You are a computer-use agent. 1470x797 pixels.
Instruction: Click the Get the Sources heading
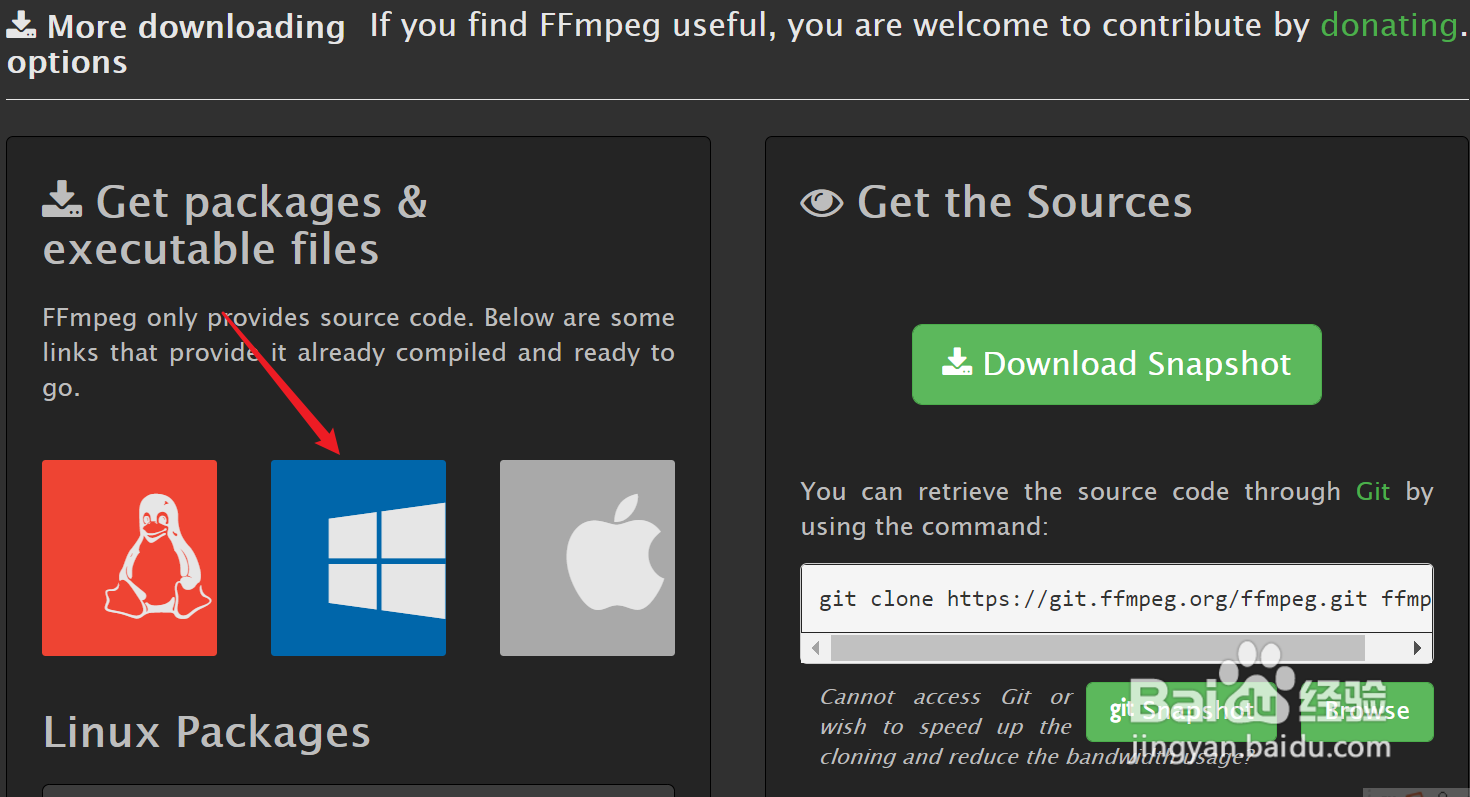(1024, 202)
